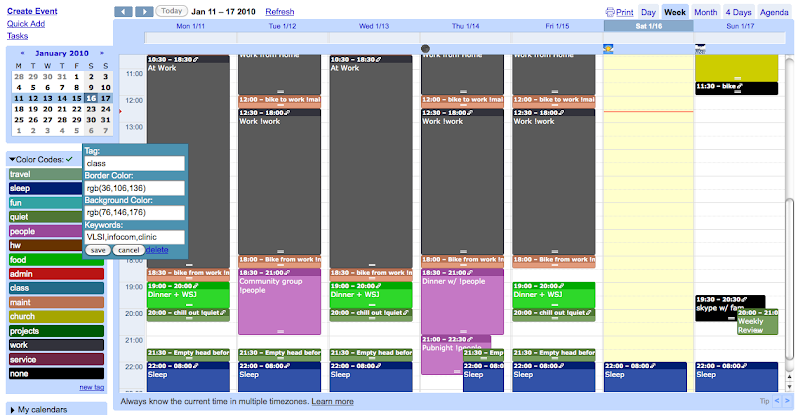This screenshot has height=415, width=800.
Task: Delete the tag via delete link
Action: point(157,250)
